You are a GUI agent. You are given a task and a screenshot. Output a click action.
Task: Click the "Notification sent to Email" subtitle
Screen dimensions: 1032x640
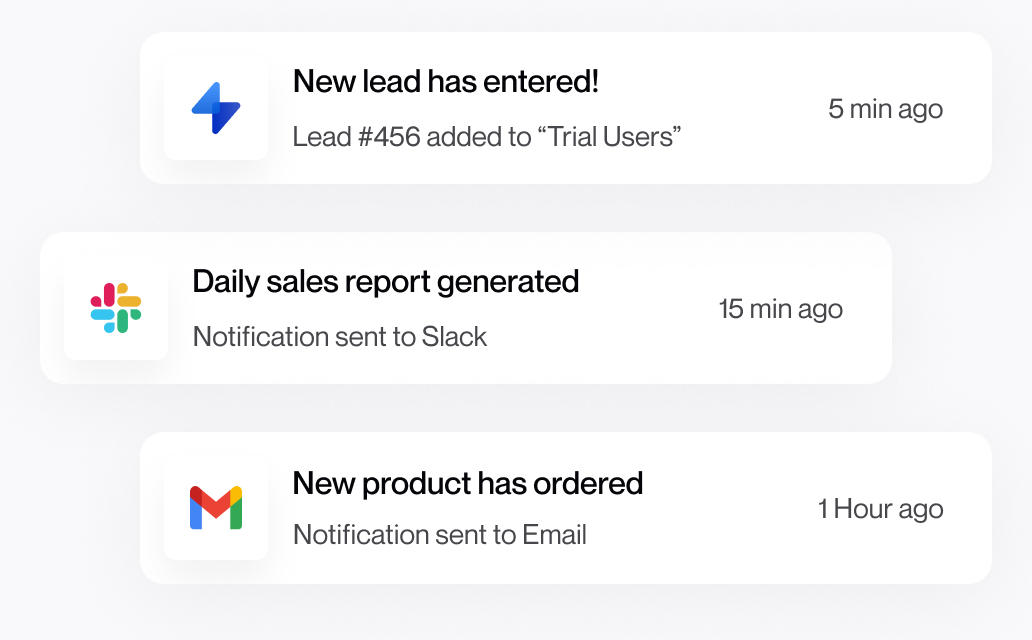(439, 535)
